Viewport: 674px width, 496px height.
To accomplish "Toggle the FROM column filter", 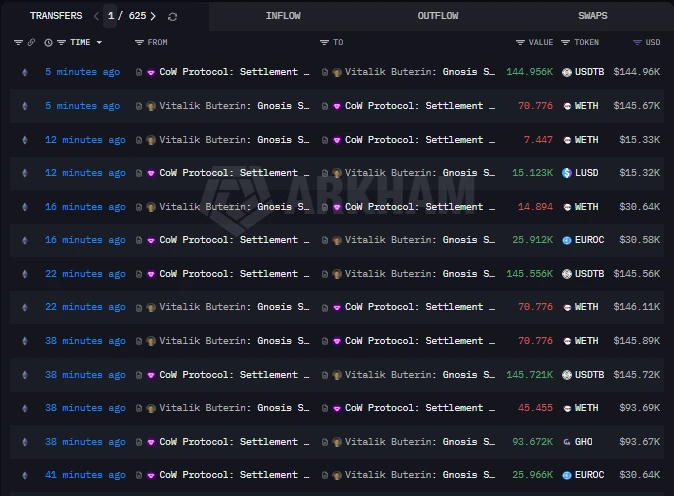I will (x=139, y=42).
